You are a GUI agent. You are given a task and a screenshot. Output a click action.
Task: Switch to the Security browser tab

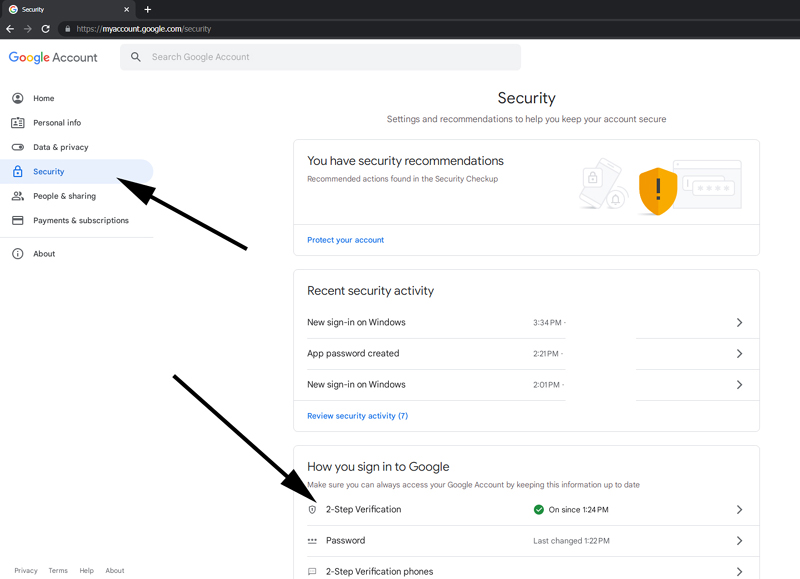tap(68, 9)
